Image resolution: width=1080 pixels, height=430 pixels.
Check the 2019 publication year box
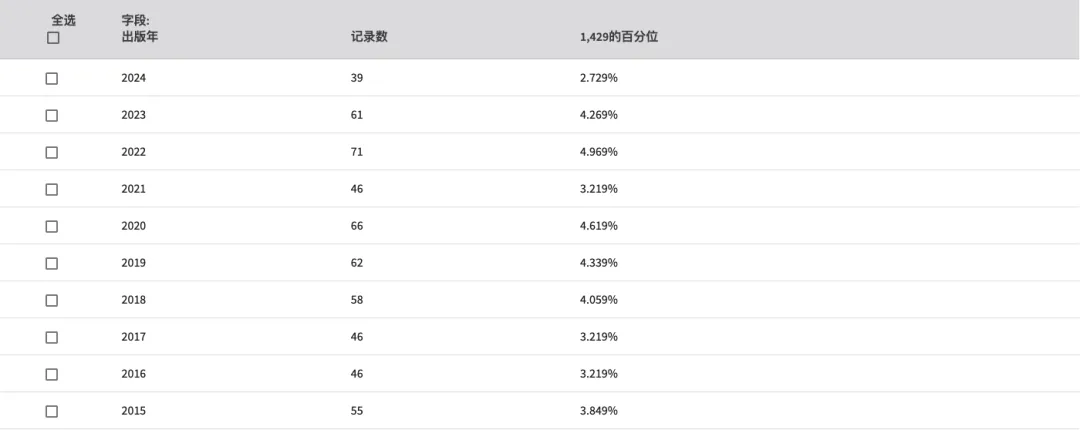coord(52,263)
